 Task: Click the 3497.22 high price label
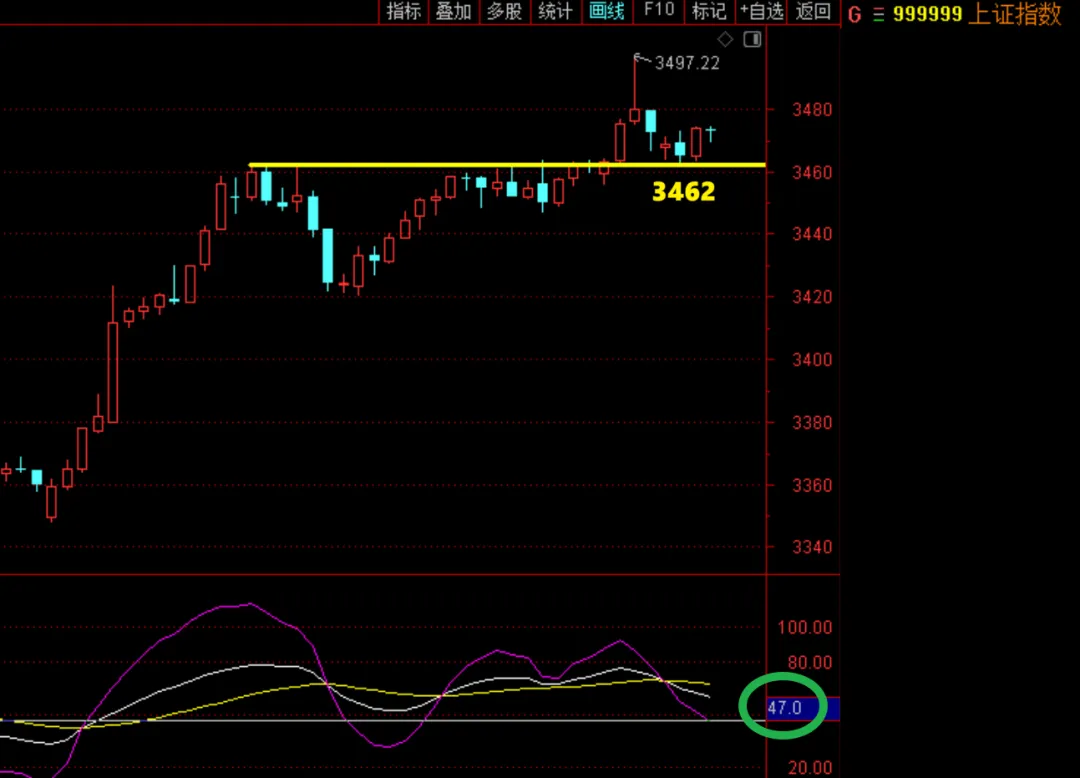(x=687, y=63)
